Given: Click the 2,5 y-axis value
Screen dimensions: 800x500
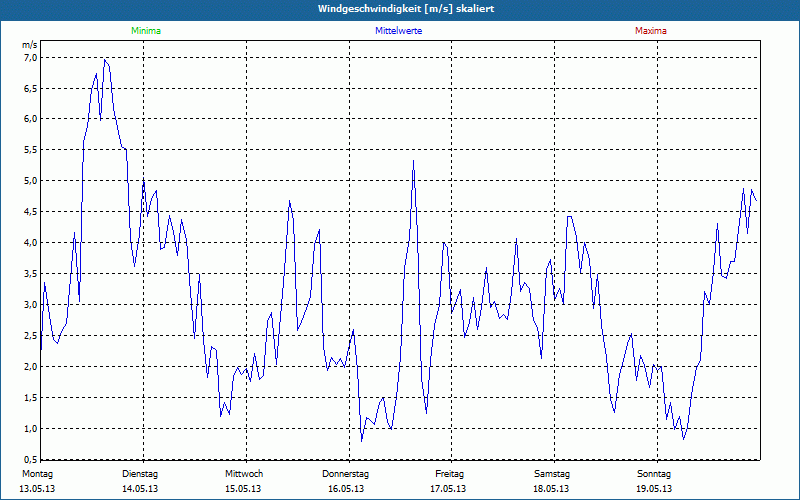Looking at the screenshot, I should click(31, 336).
